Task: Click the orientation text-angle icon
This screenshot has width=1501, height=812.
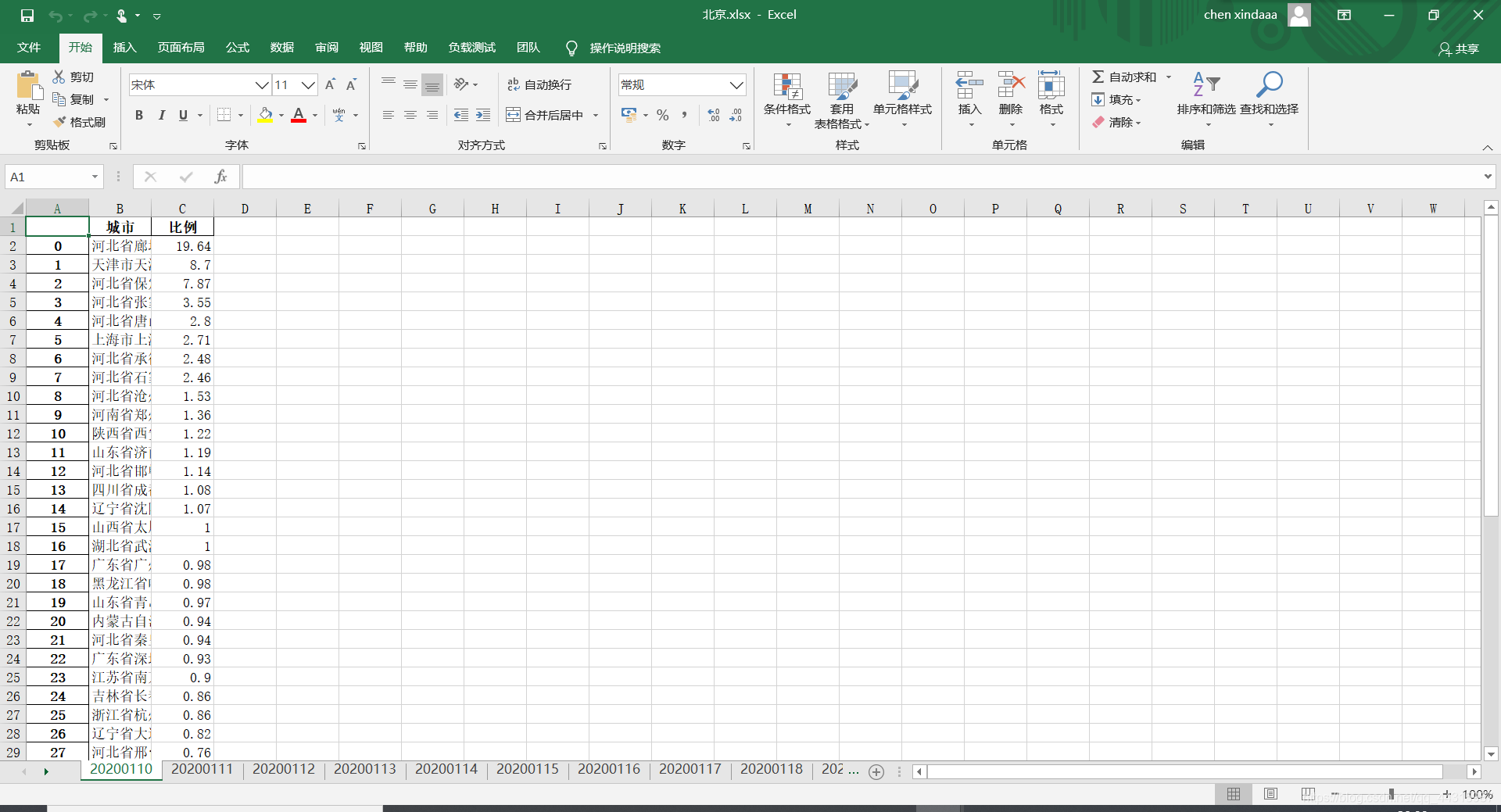Action: pos(461,84)
